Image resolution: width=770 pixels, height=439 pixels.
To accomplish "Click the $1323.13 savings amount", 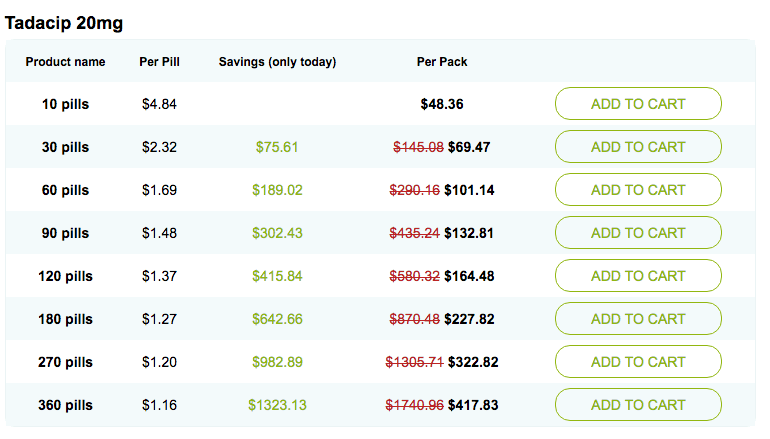I will [x=277, y=405].
